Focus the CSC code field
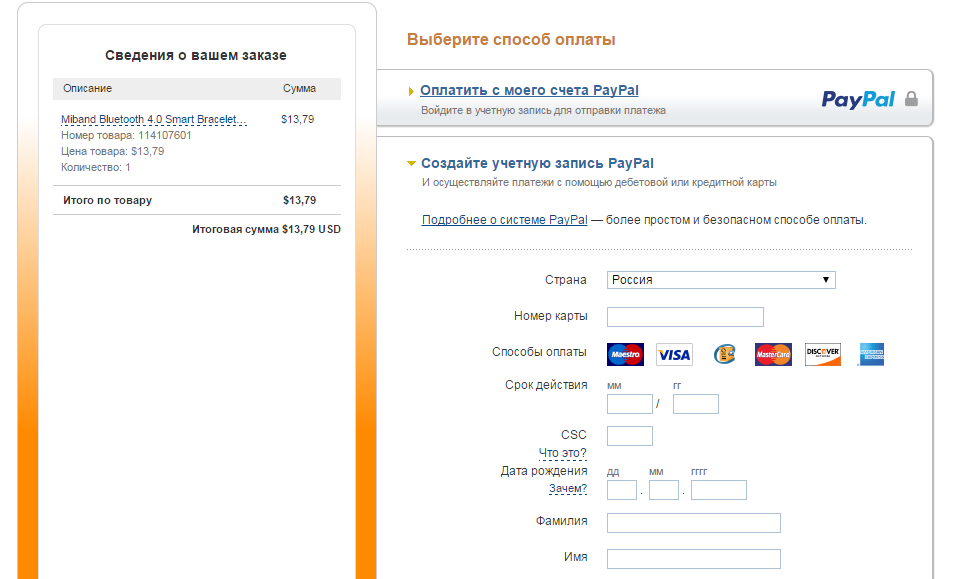The image size is (966, 579). coord(630,435)
